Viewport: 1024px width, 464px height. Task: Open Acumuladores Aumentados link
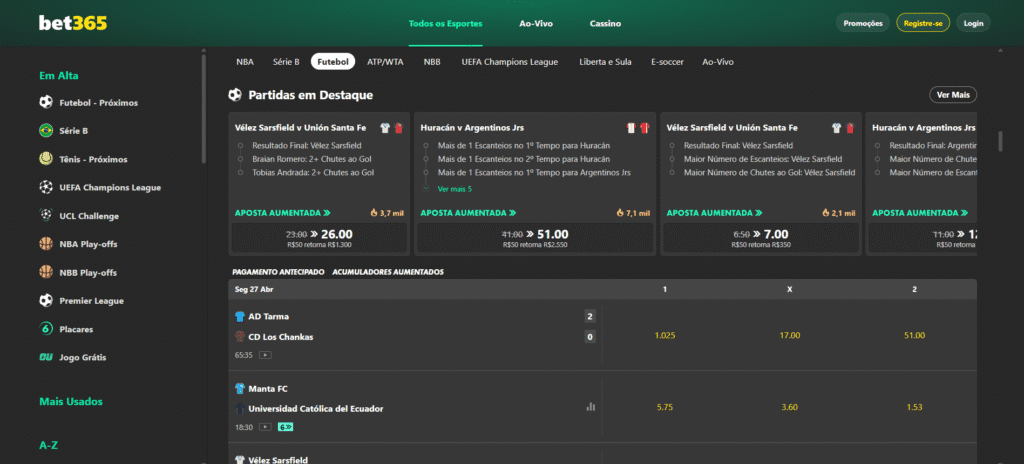[388, 272]
